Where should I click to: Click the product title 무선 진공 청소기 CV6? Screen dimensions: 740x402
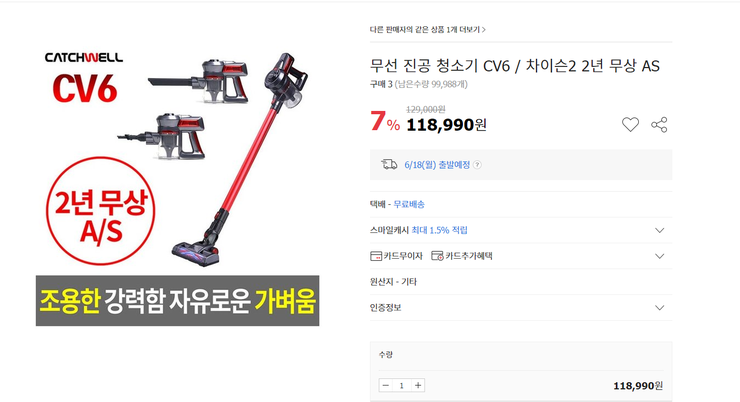[x=514, y=66]
